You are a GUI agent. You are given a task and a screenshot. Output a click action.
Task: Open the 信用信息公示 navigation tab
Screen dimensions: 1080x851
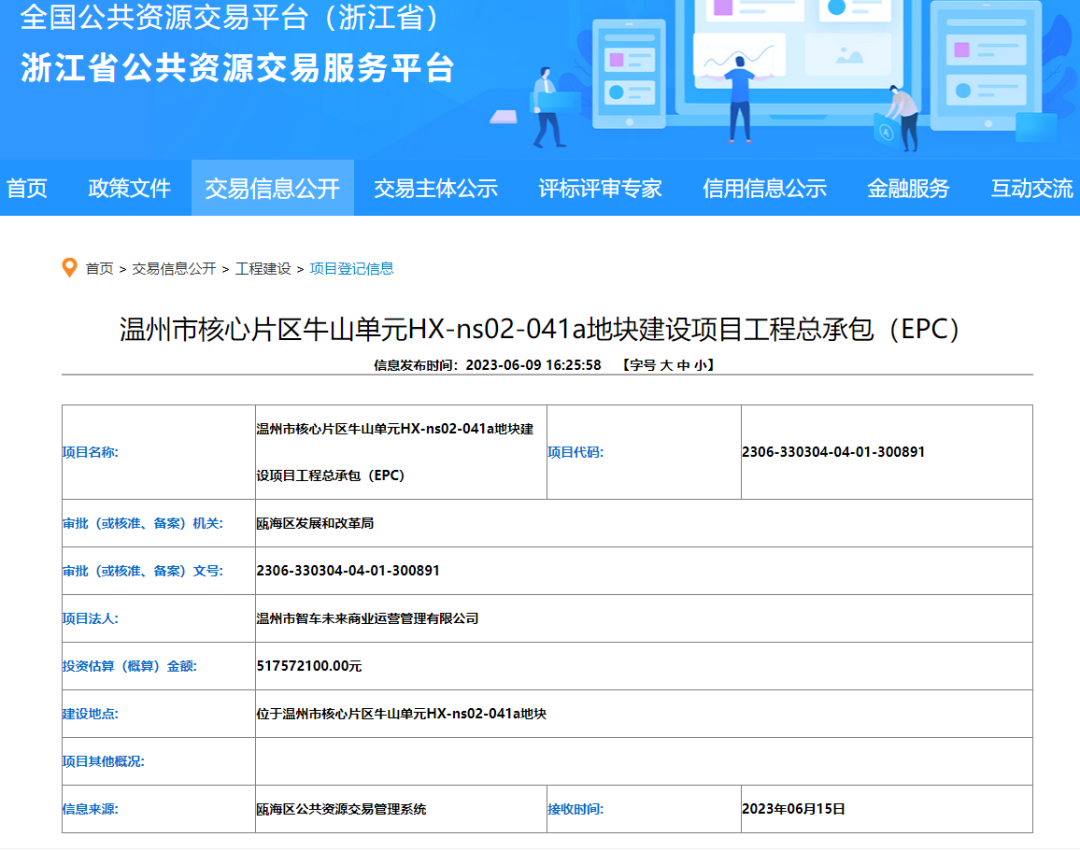coord(765,188)
